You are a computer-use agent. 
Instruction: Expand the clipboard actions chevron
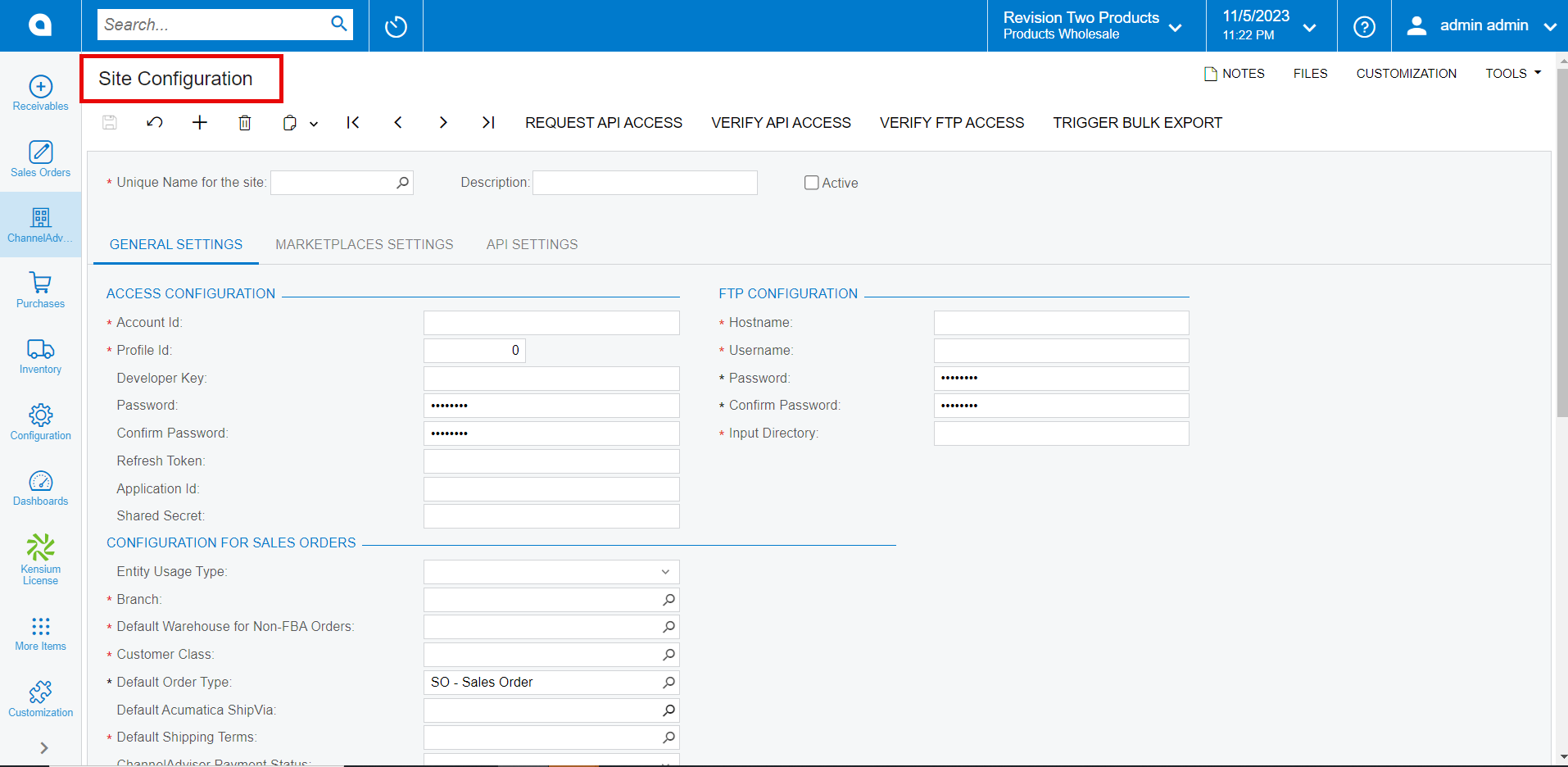click(x=313, y=123)
